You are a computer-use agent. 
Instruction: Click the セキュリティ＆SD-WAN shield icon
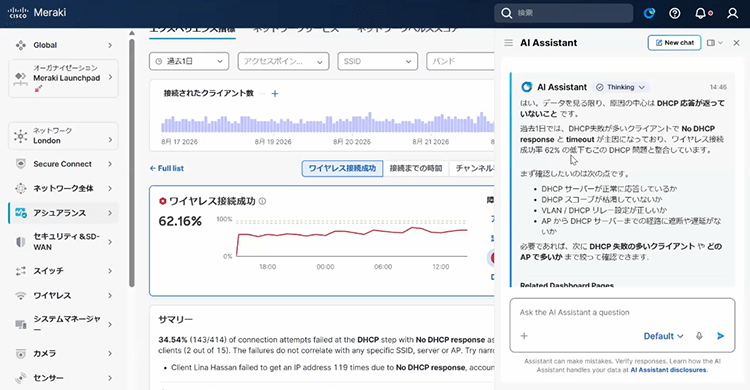[x=21, y=242]
